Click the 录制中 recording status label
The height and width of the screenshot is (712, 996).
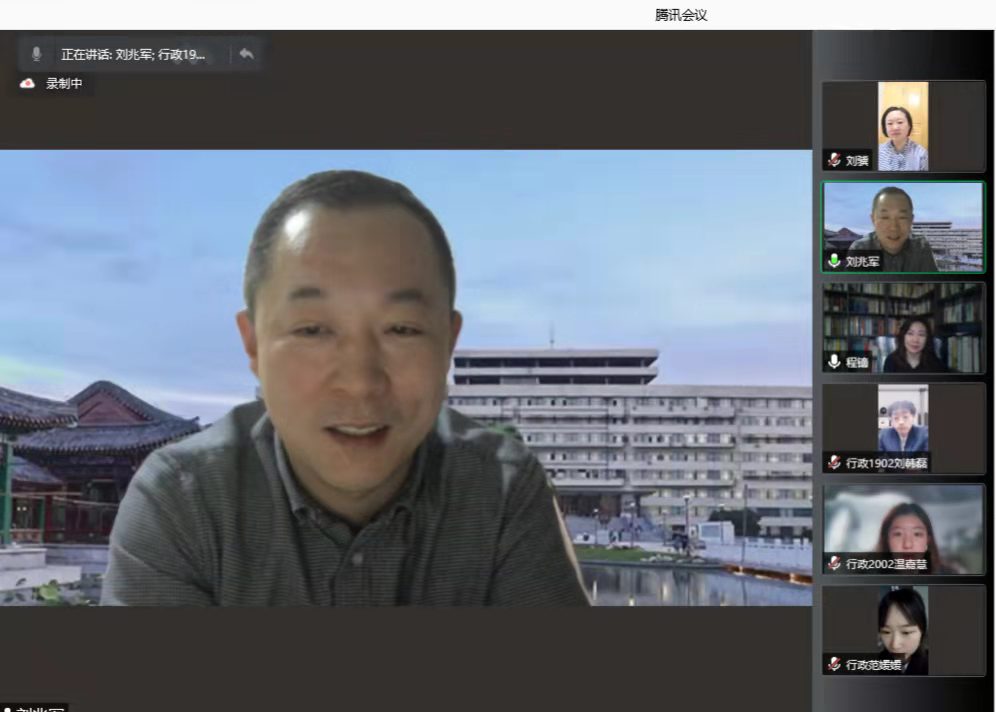point(64,84)
